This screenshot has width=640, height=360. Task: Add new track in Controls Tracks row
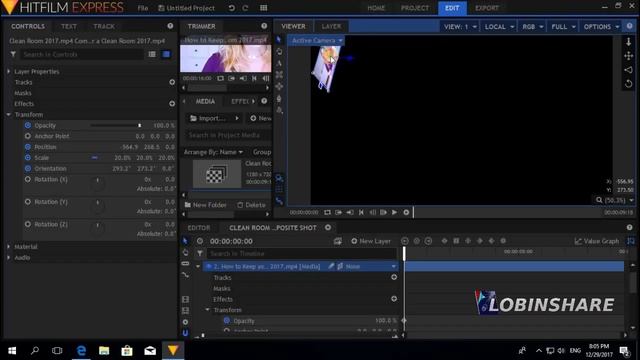pos(172,82)
